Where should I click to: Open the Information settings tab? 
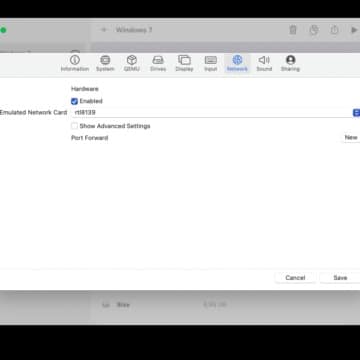coord(75,63)
